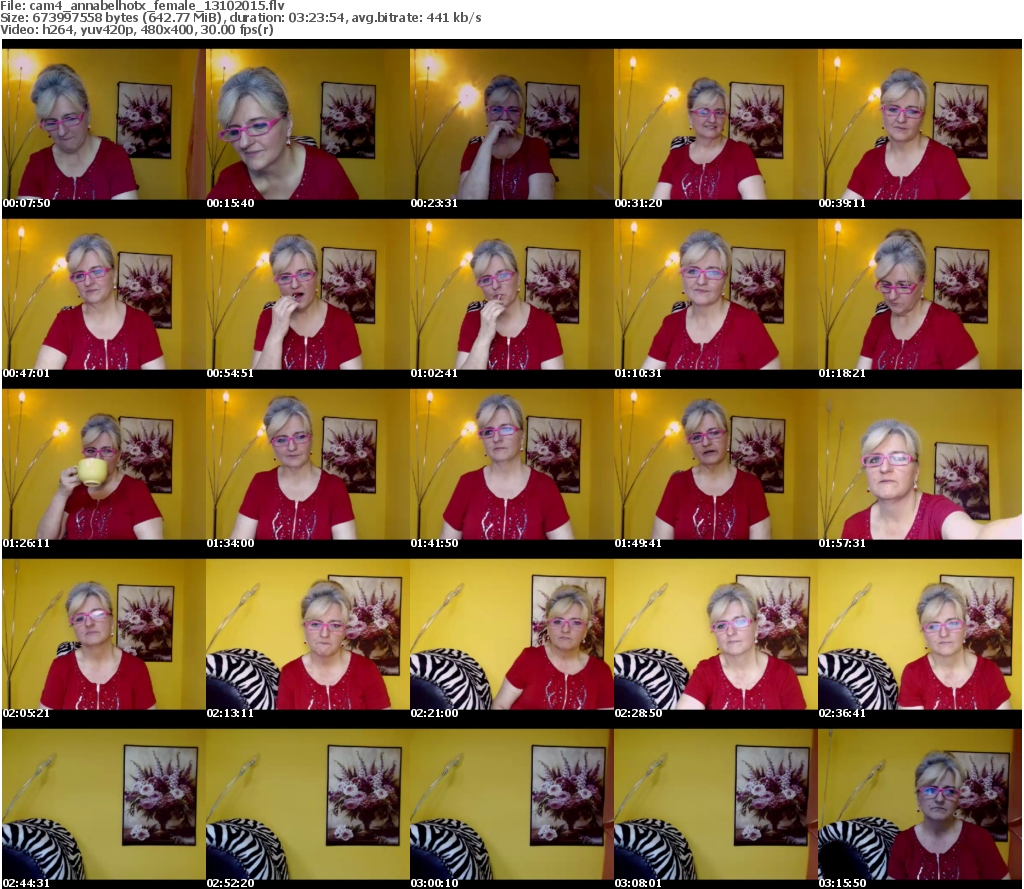Open the frame stamped 03:00:10
The height and width of the screenshot is (889, 1024).
pyautogui.click(x=511, y=803)
